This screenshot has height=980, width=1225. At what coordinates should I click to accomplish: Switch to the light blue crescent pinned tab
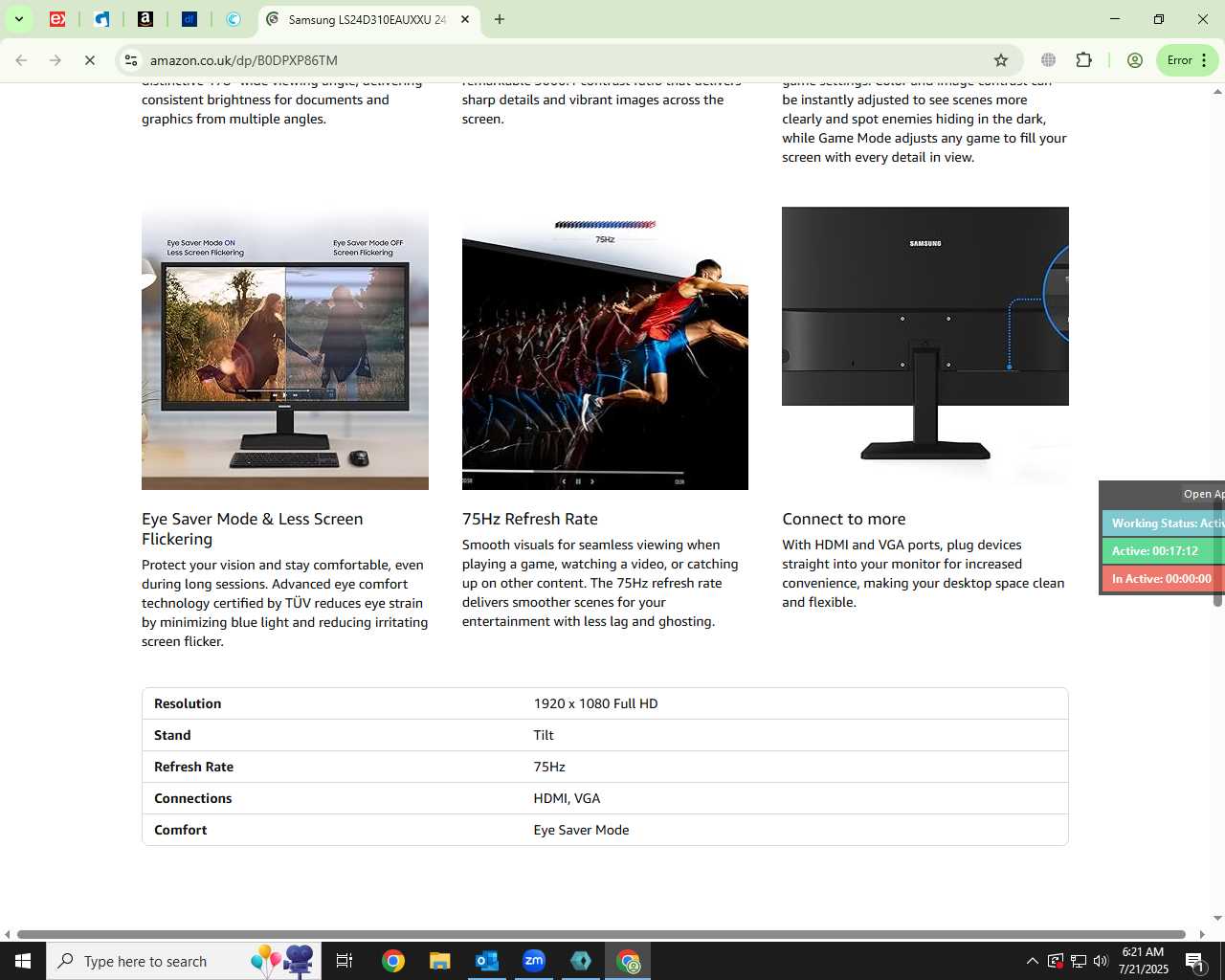coord(234,19)
